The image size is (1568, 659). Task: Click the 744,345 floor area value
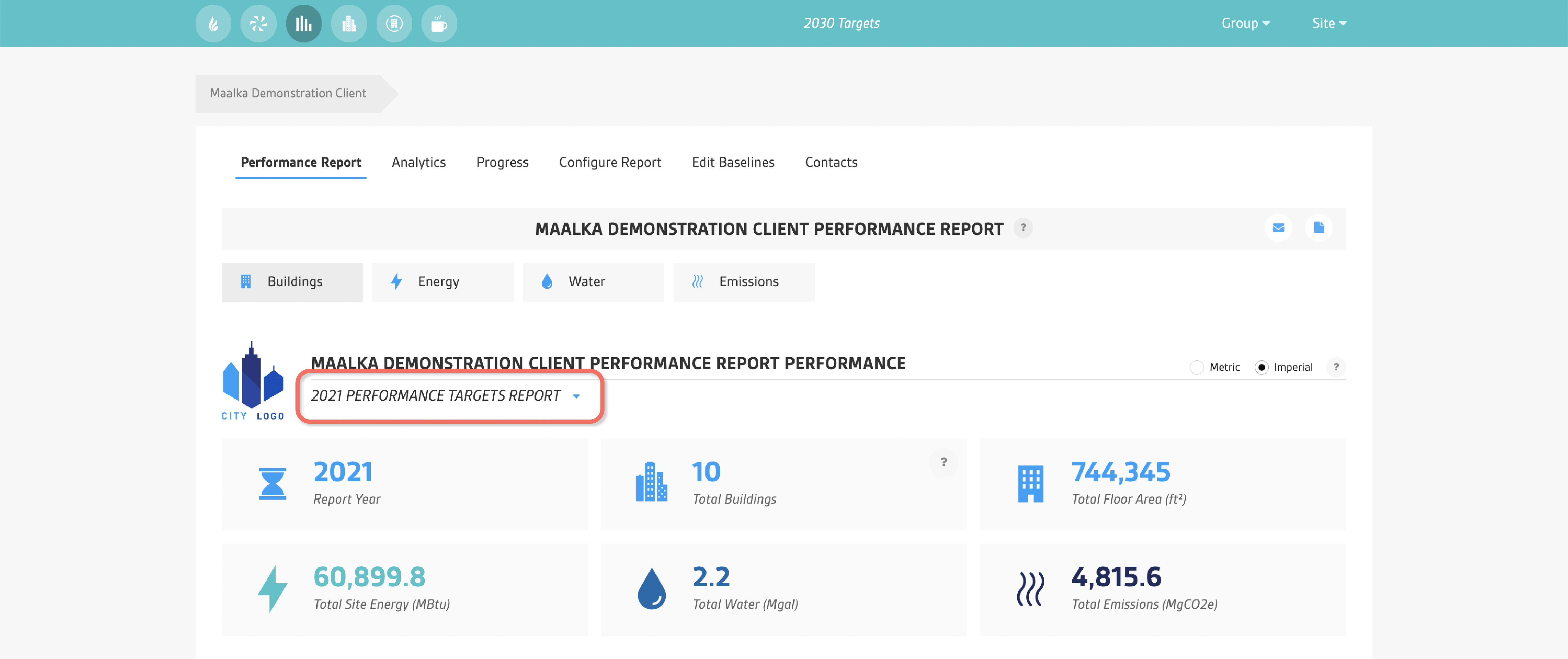point(1121,472)
